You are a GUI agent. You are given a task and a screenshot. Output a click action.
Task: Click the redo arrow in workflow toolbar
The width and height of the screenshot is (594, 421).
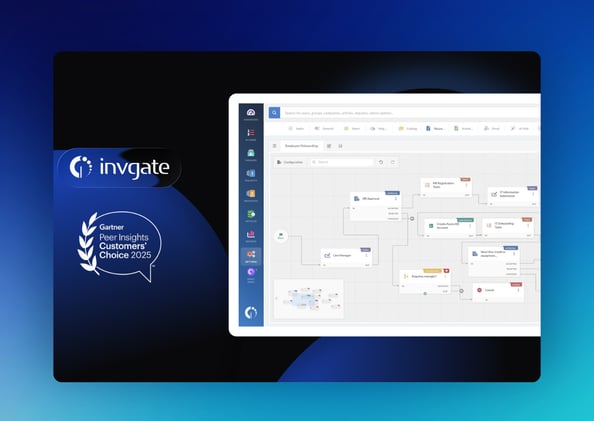click(393, 162)
